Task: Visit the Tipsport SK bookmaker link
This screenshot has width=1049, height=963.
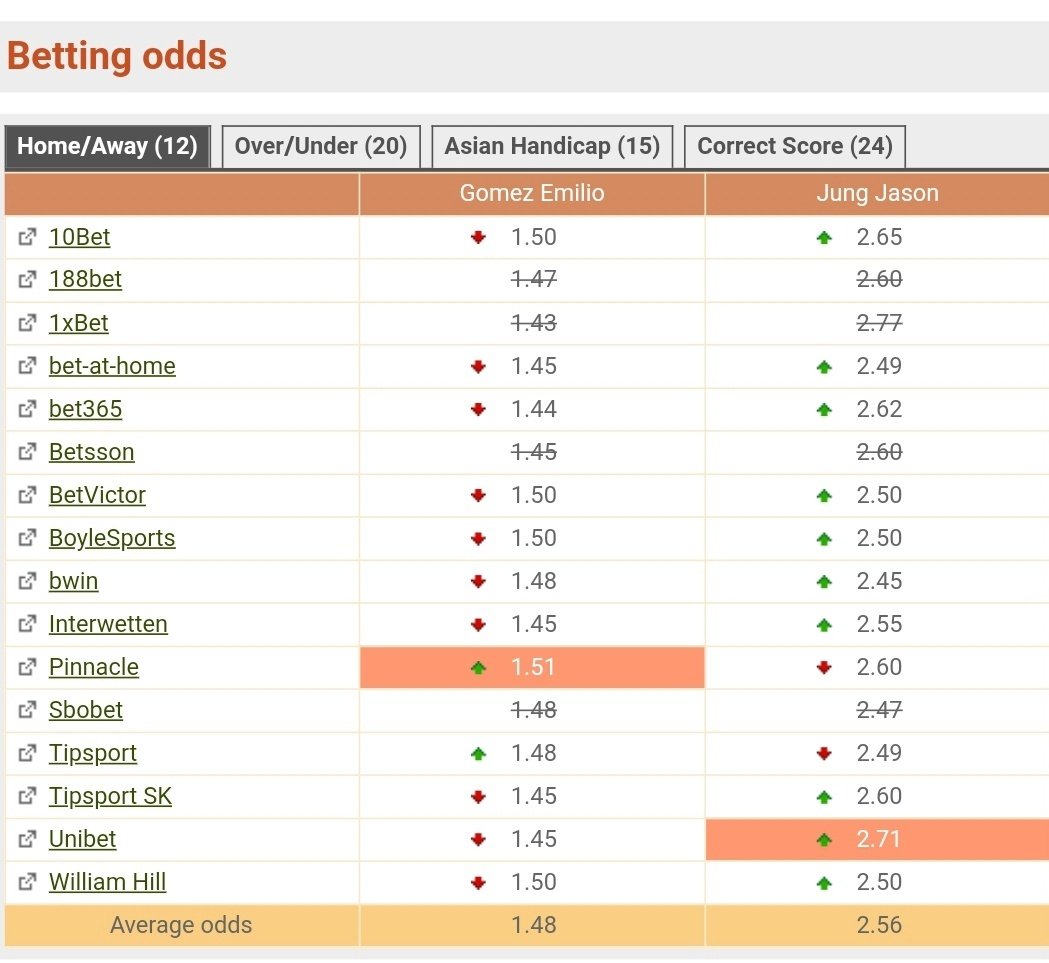Action: pos(110,797)
